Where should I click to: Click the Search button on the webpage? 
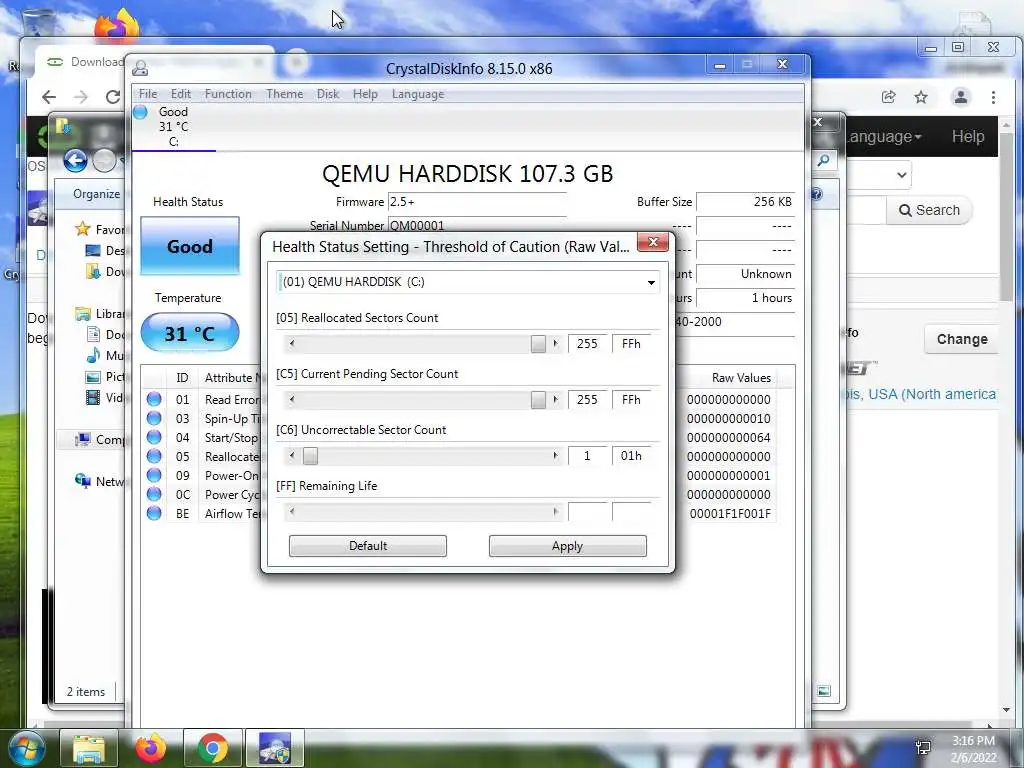pyautogui.click(x=929, y=210)
